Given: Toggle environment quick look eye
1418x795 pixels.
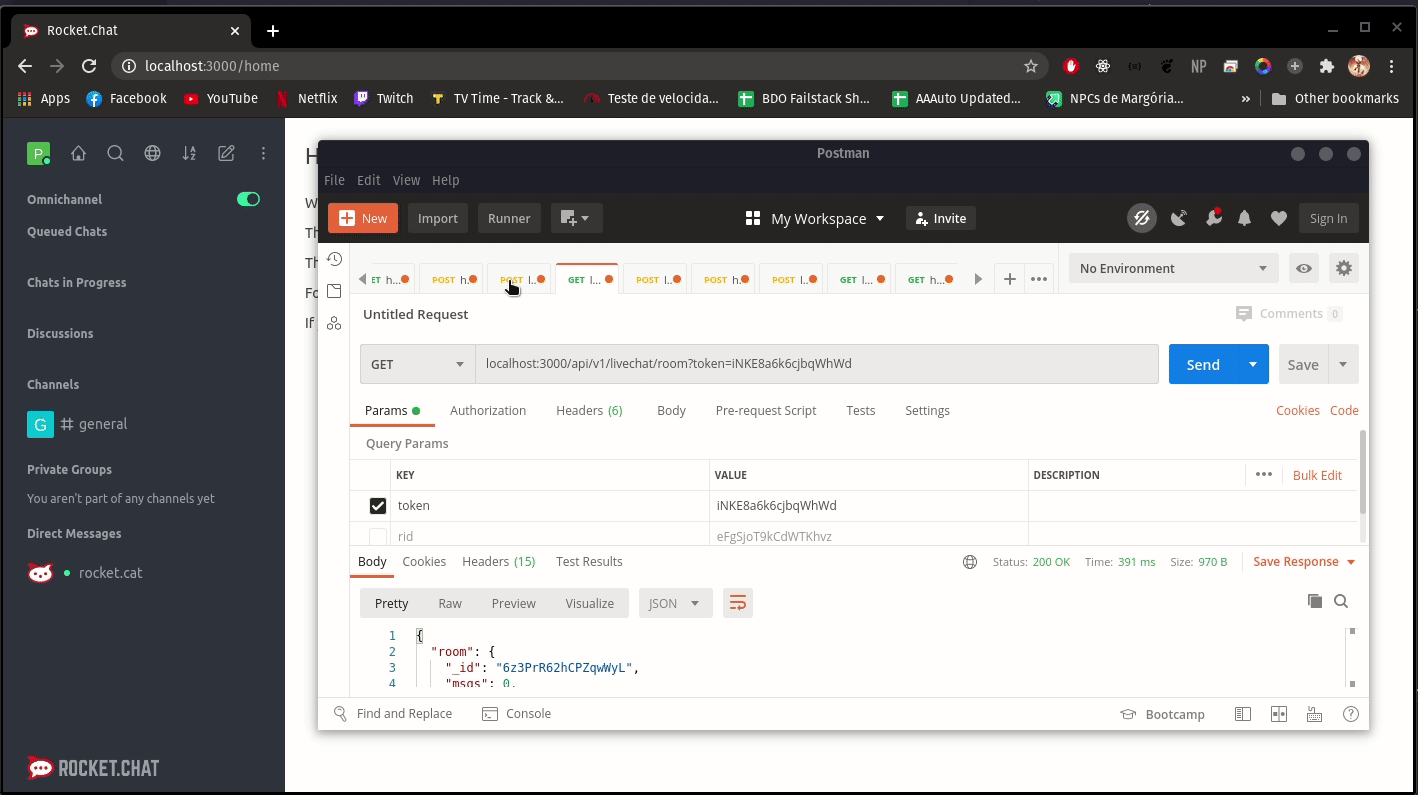Looking at the screenshot, I should tap(1303, 268).
